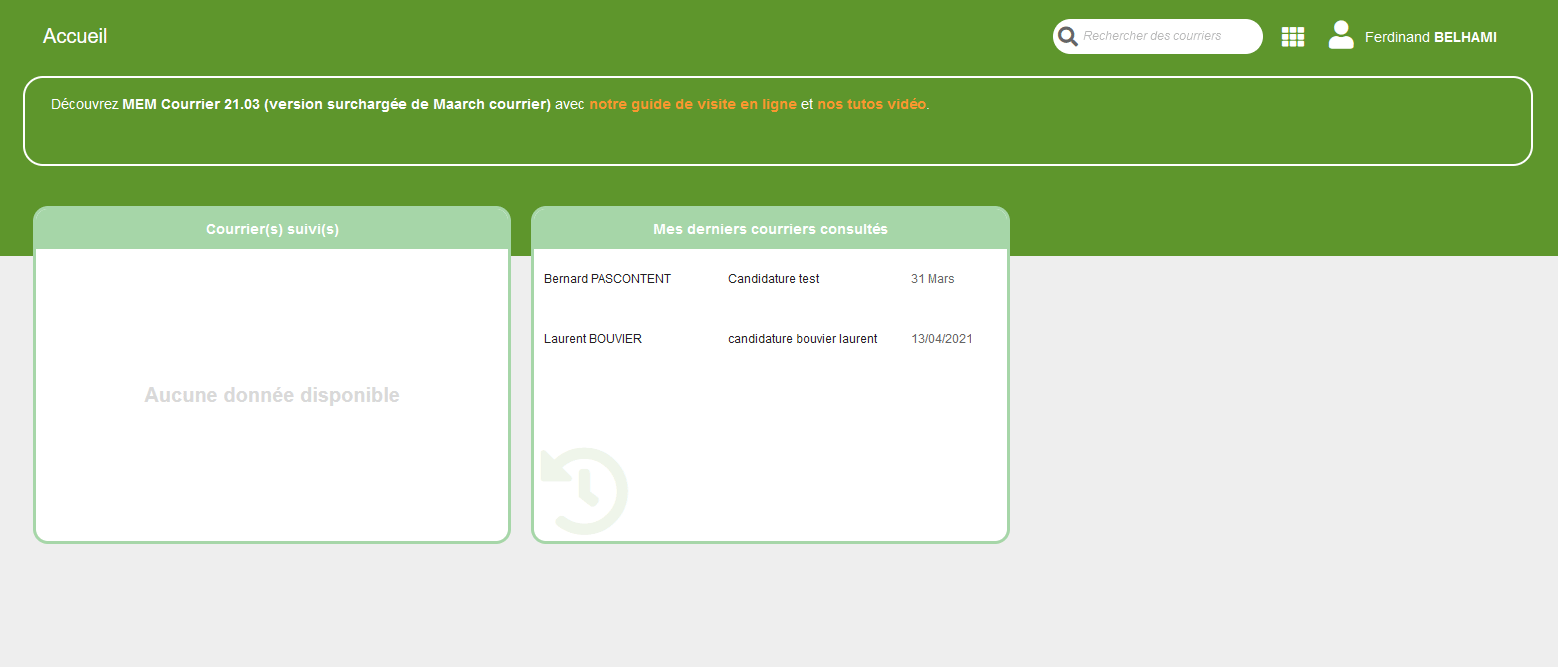Click the Accueil page title
The height and width of the screenshot is (667, 1558).
[75, 36]
